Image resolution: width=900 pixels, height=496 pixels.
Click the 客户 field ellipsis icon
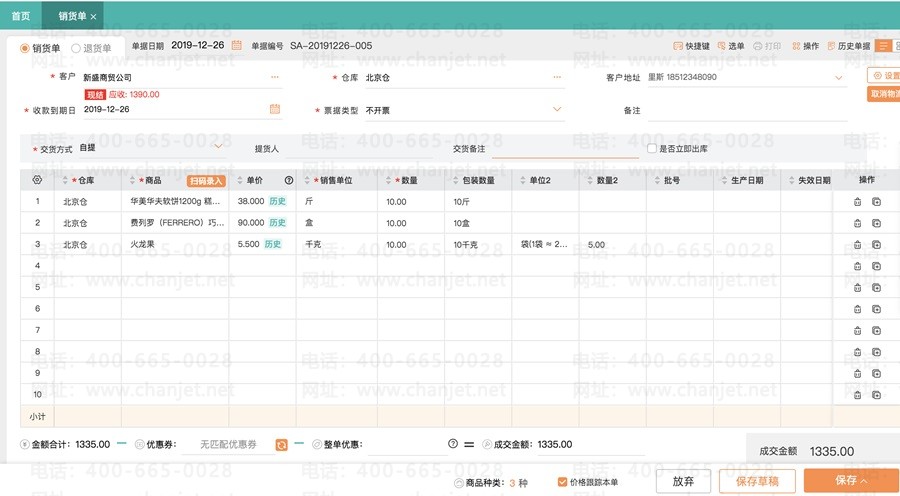coord(275,77)
